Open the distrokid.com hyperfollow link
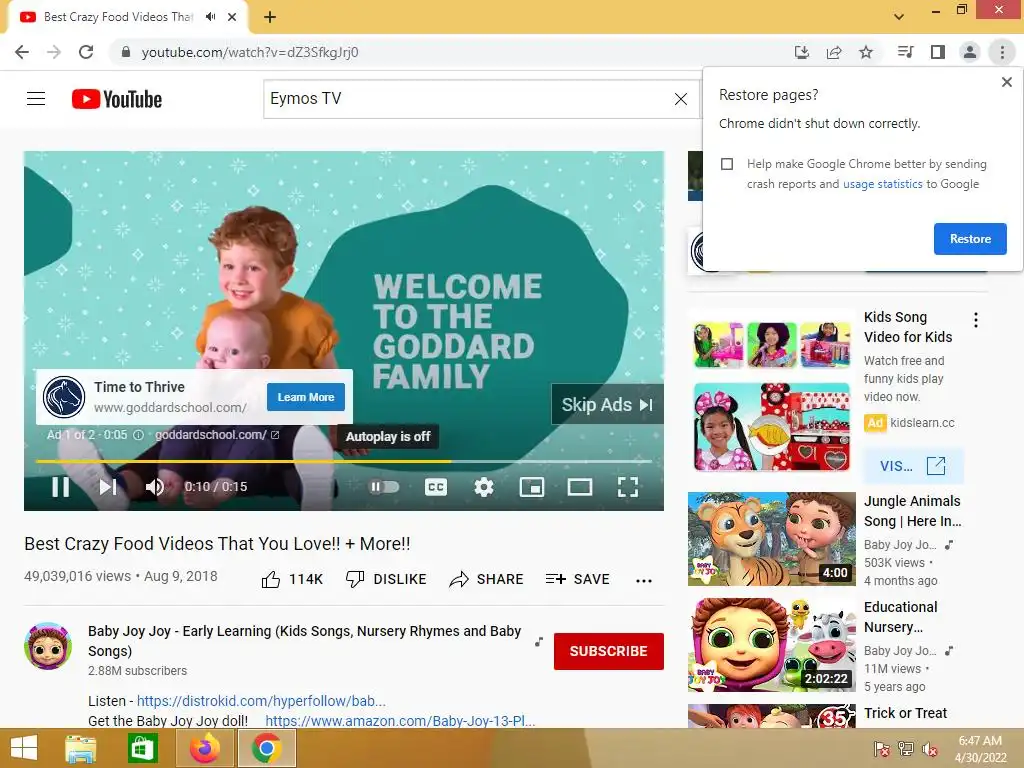The height and width of the screenshot is (768, 1024). 261,701
